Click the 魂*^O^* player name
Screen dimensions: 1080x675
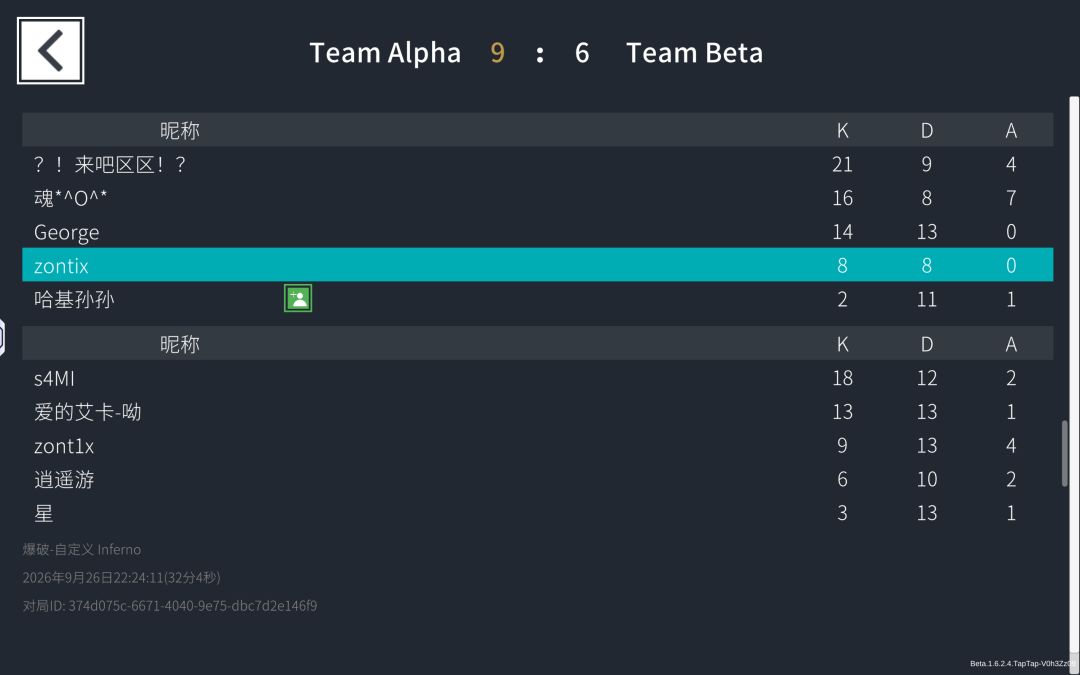(x=70, y=198)
